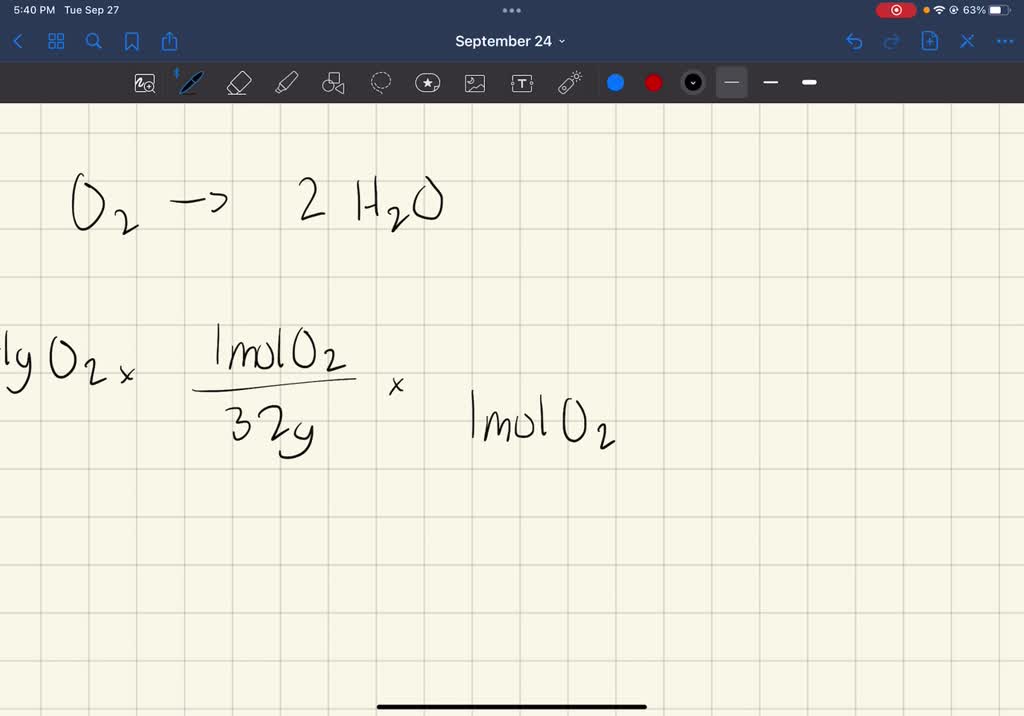Image resolution: width=1024 pixels, height=716 pixels.
Task: Select the Pen tool
Action: click(191, 83)
